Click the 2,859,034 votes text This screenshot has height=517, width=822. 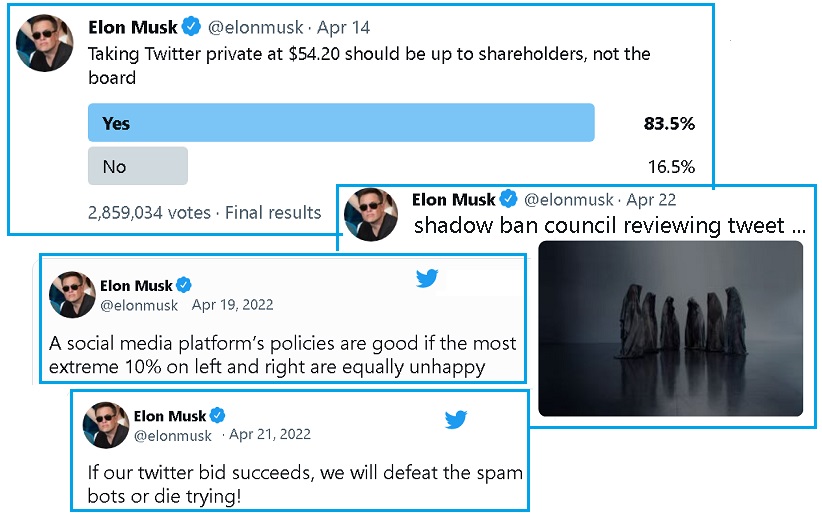click(x=149, y=212)
